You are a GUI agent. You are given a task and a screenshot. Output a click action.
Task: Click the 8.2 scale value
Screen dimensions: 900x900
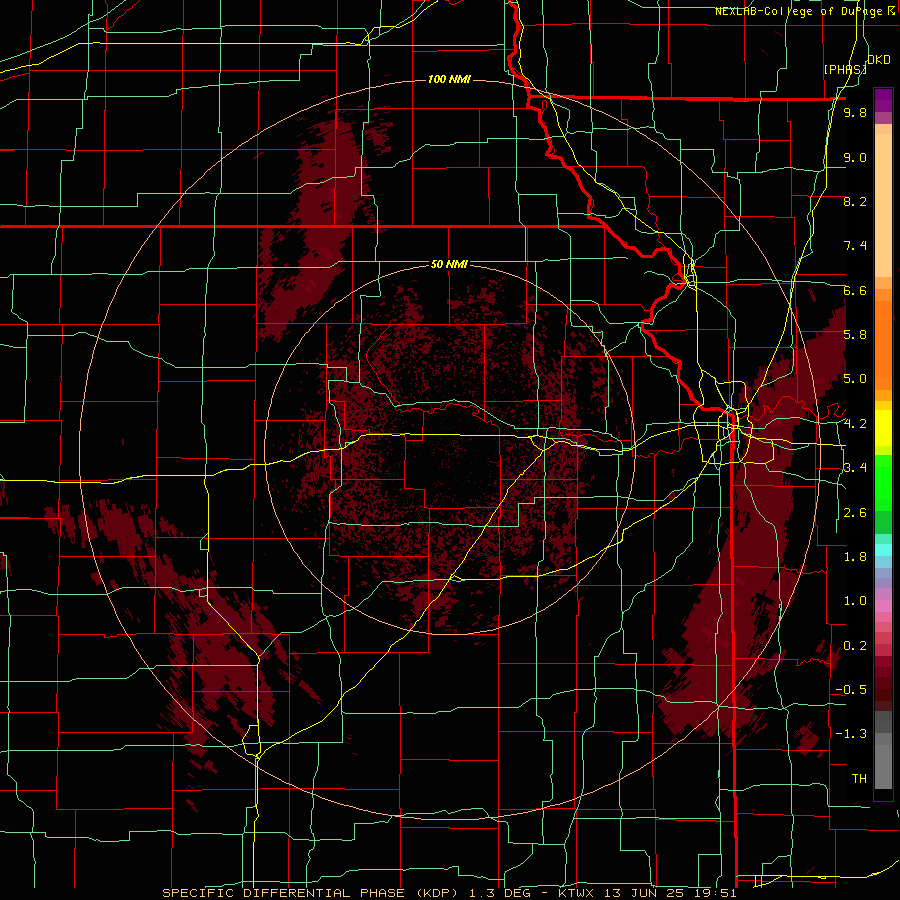855,201
